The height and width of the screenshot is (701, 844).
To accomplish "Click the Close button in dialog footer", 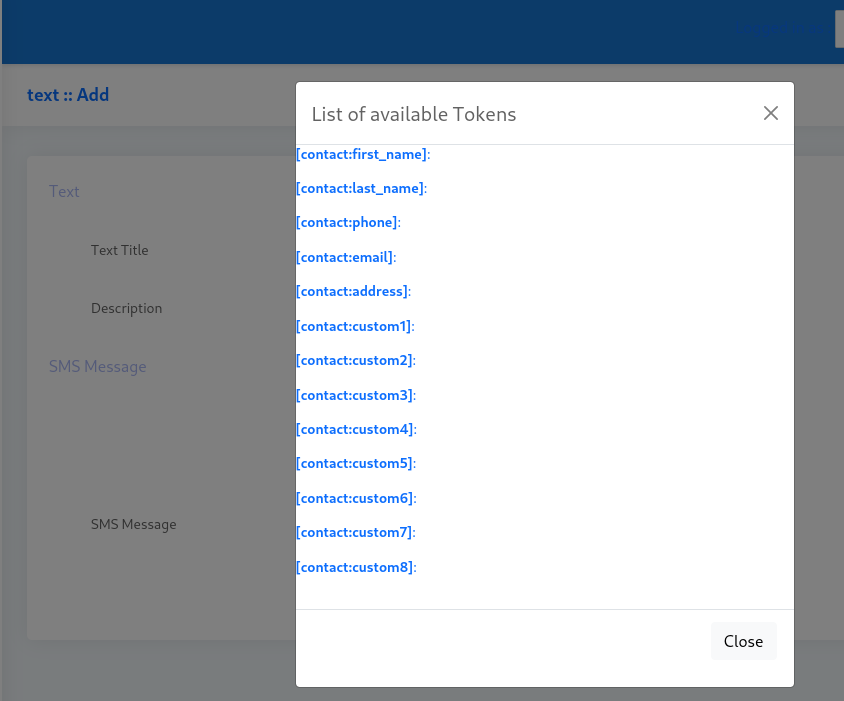I will coord(743,641).
